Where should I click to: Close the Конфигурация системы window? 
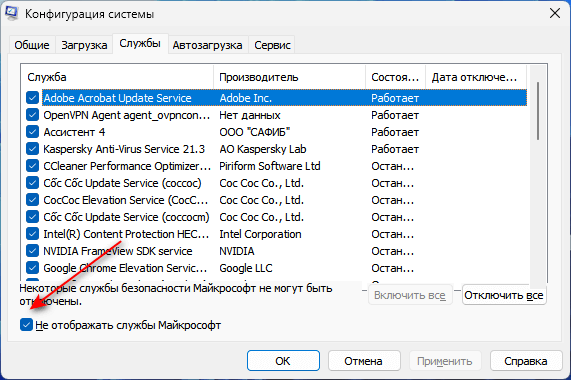point(555,13)
